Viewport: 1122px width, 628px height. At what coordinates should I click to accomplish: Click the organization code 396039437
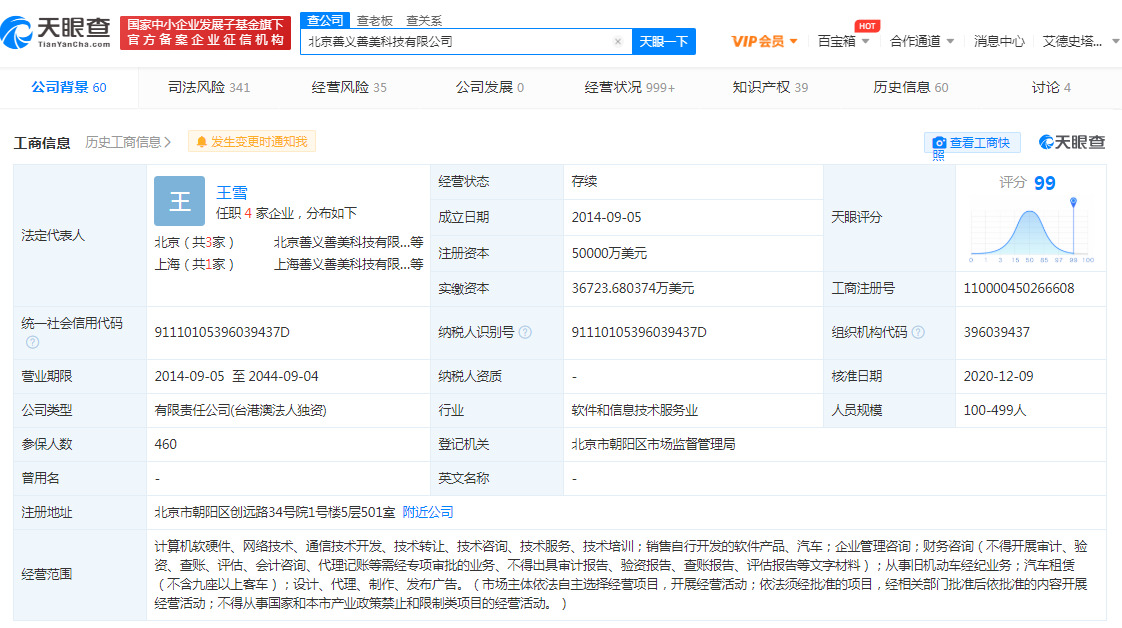point(996,332)
